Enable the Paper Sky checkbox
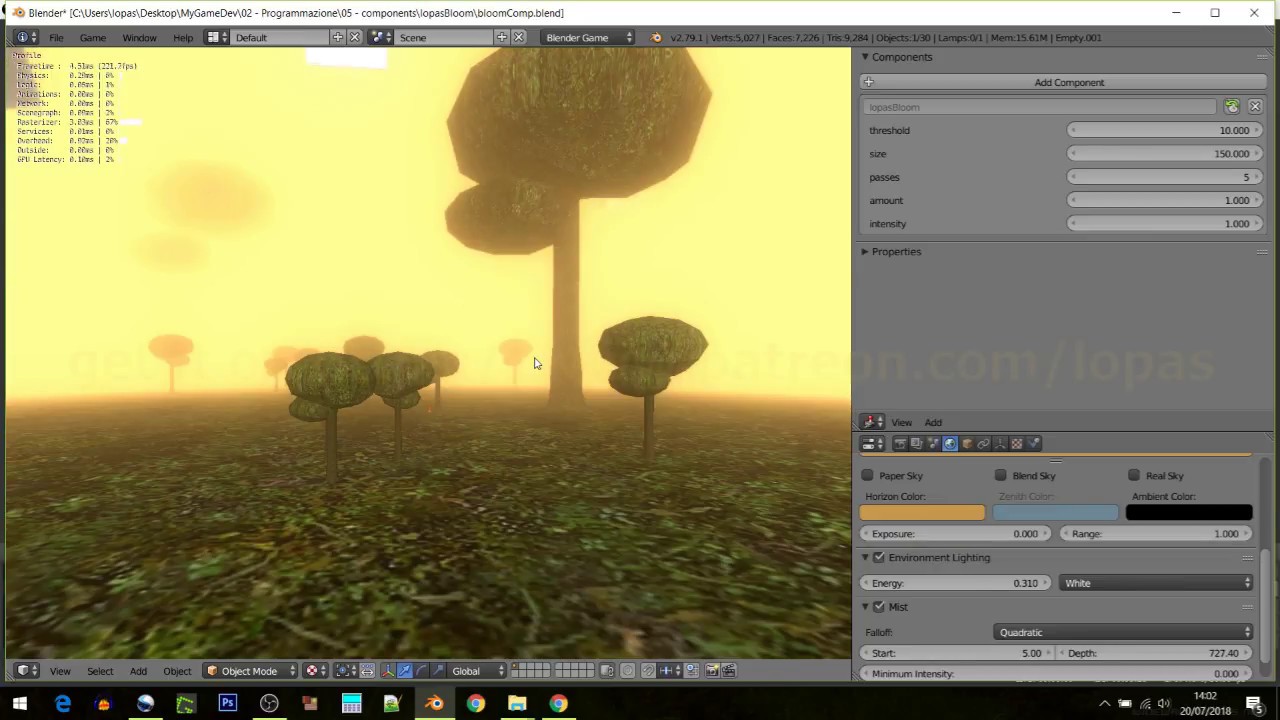The width and height of the screenshot is (1280, 720). [x=867, y=475]
